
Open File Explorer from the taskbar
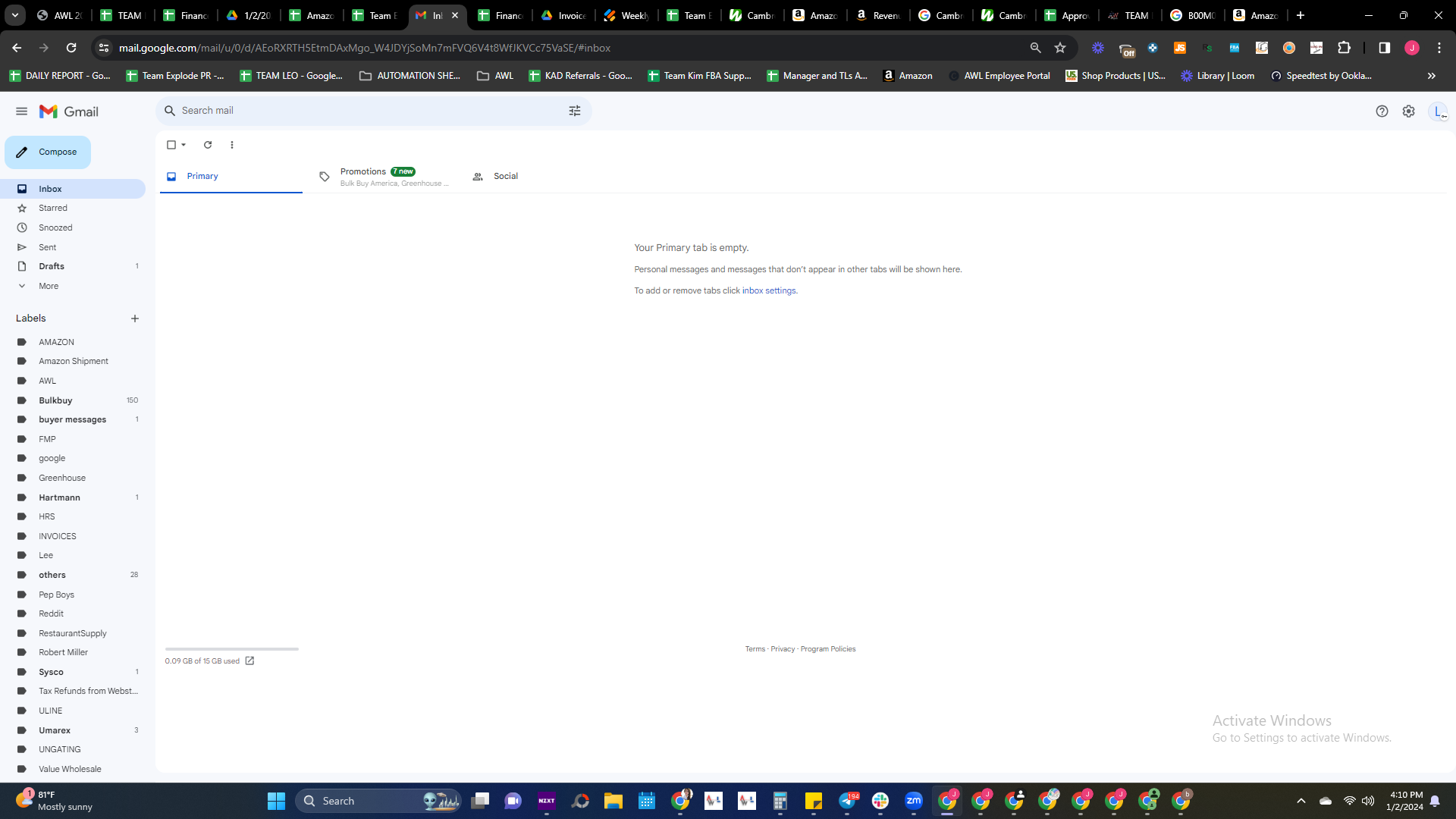click(x=613, y=801)
